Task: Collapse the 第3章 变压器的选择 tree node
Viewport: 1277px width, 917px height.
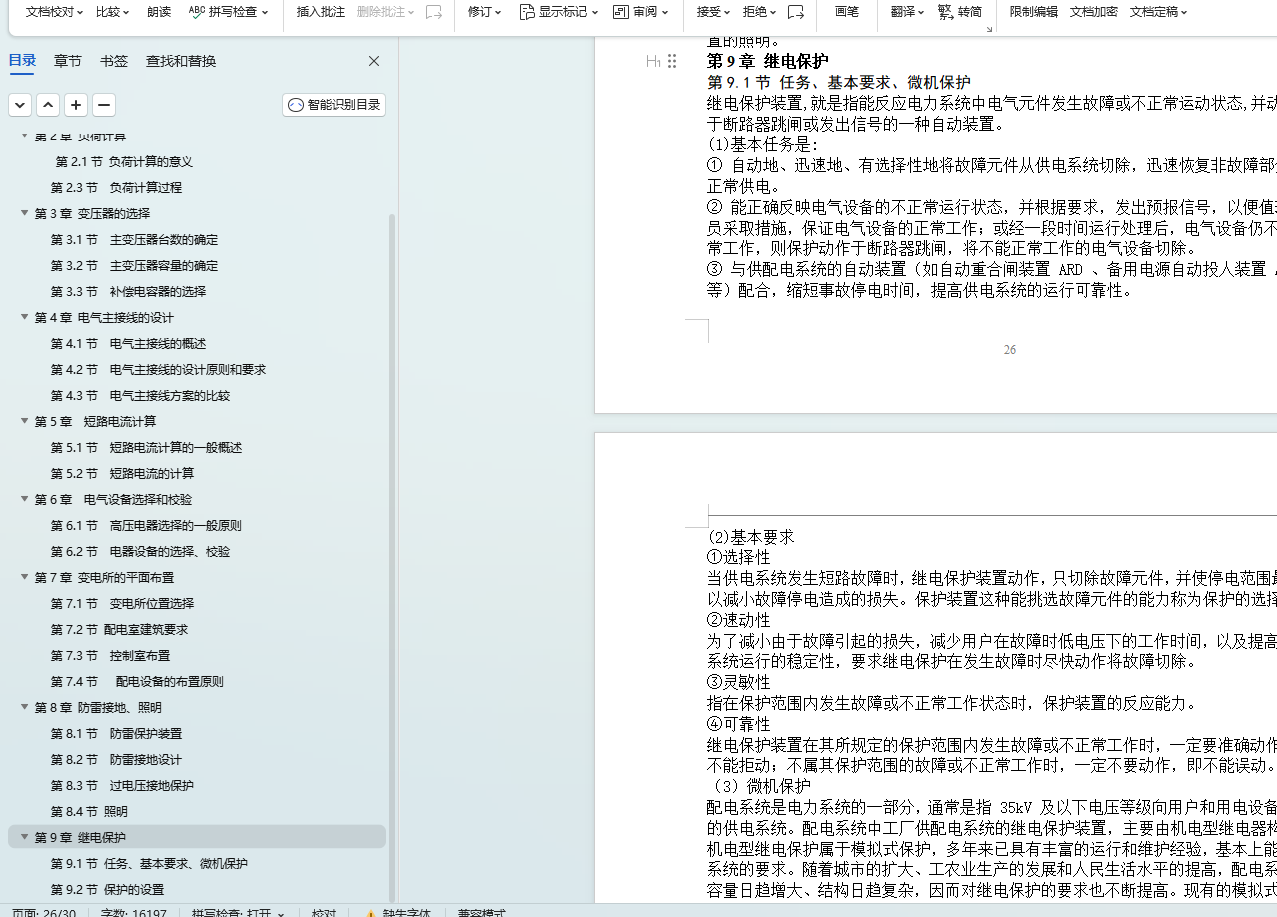Action: 25,213
